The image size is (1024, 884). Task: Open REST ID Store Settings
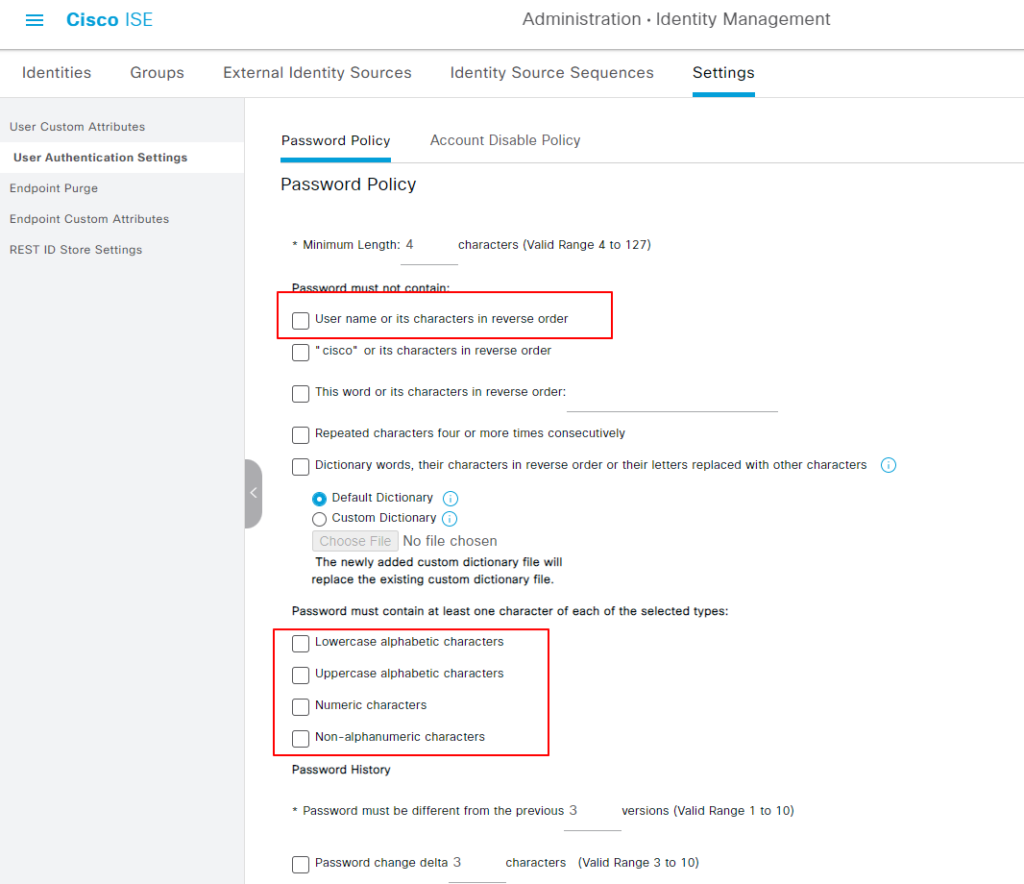pos(76,250)
